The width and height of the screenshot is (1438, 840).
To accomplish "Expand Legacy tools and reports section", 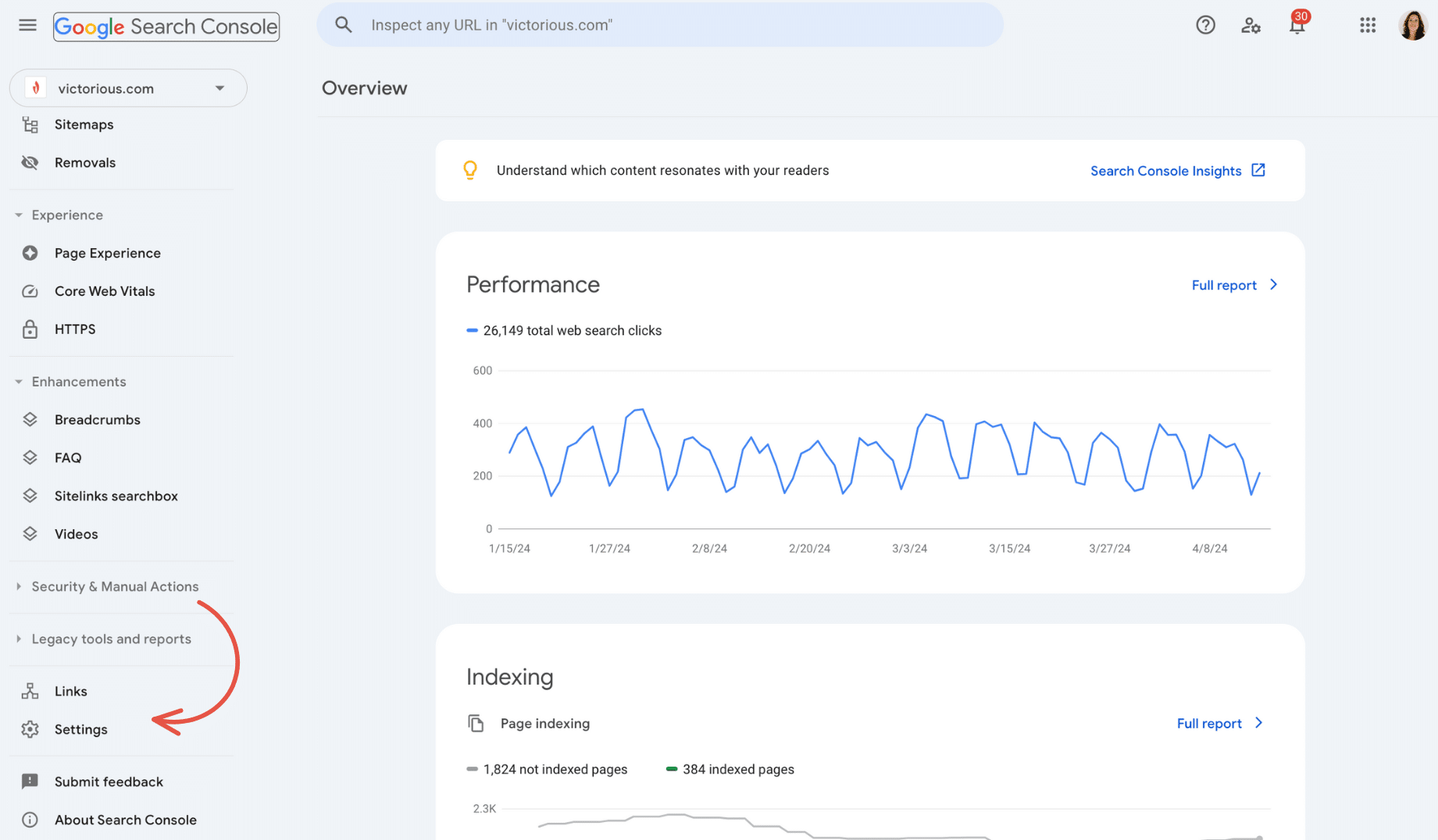I will [19, 639].
